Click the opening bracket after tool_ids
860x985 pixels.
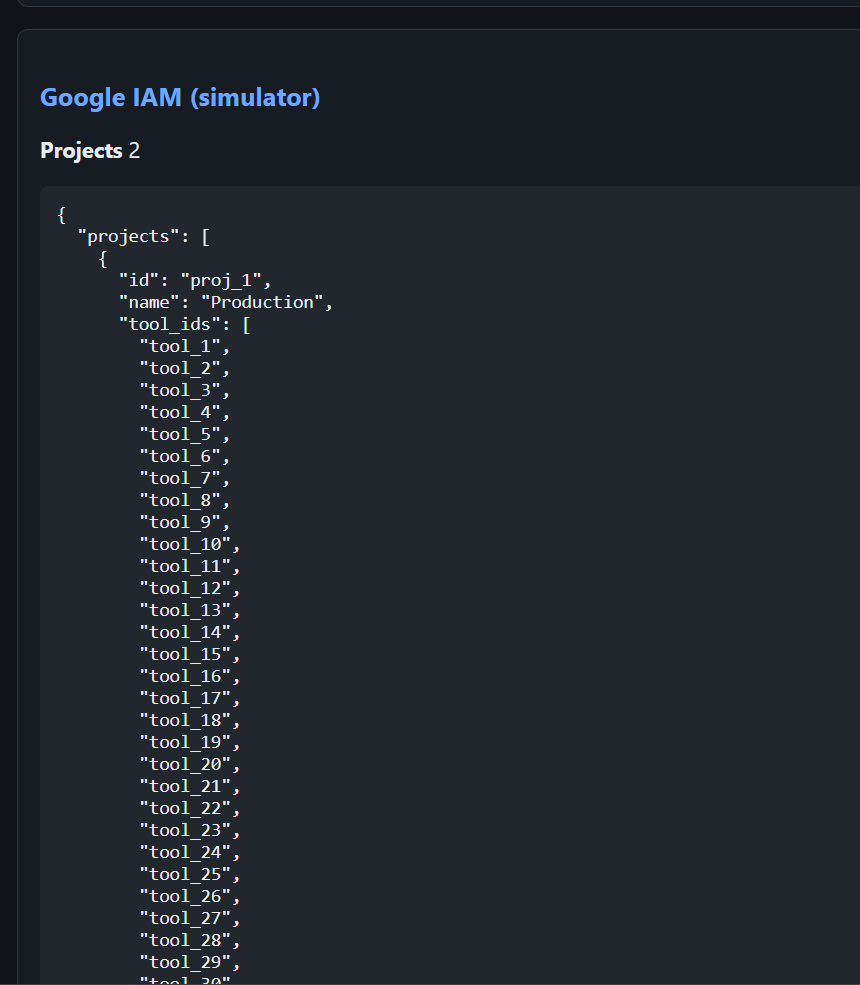(x=246, y=323)
